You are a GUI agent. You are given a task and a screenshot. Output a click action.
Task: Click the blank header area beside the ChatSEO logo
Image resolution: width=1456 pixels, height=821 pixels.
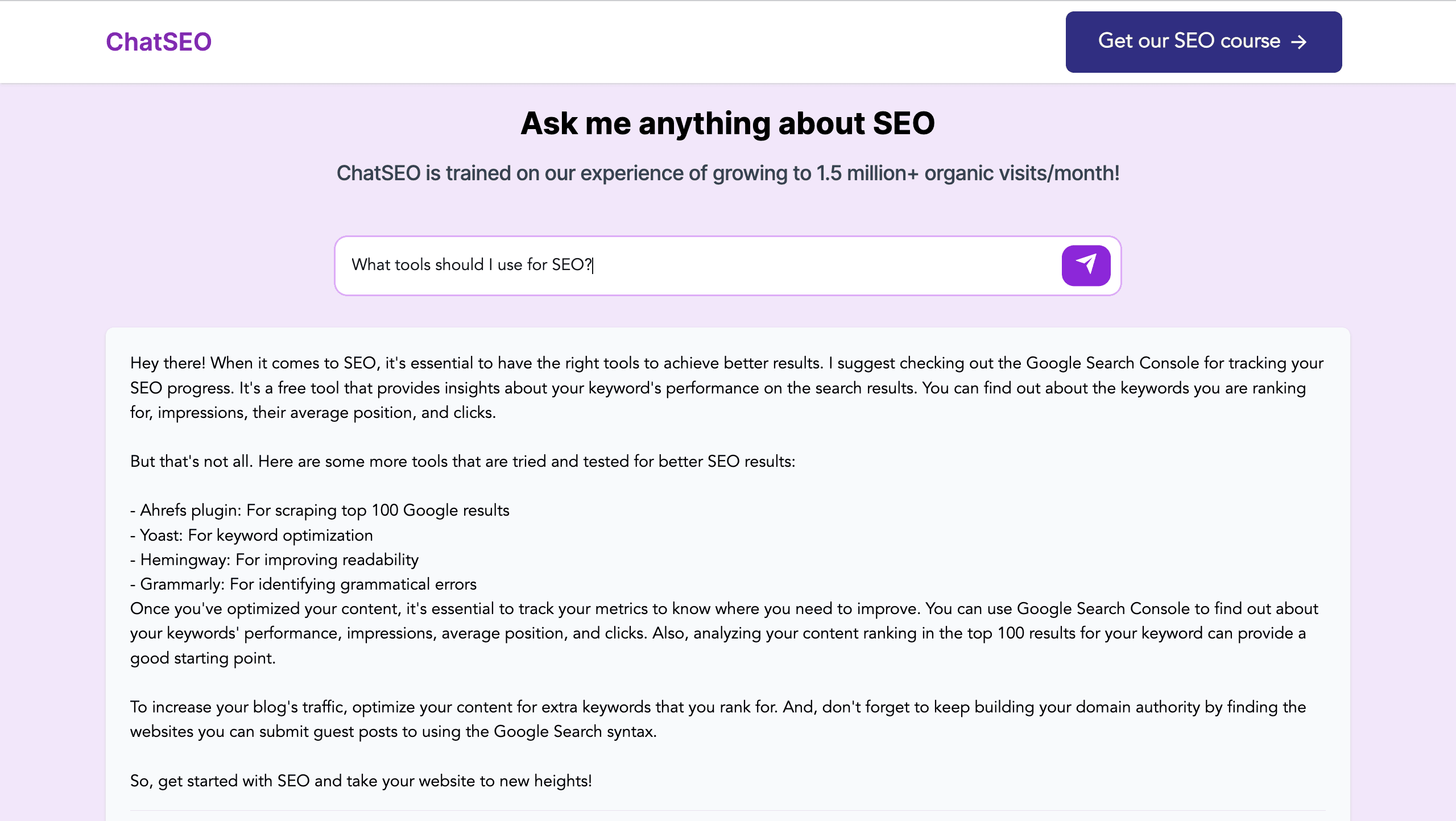tap(626, 42)
